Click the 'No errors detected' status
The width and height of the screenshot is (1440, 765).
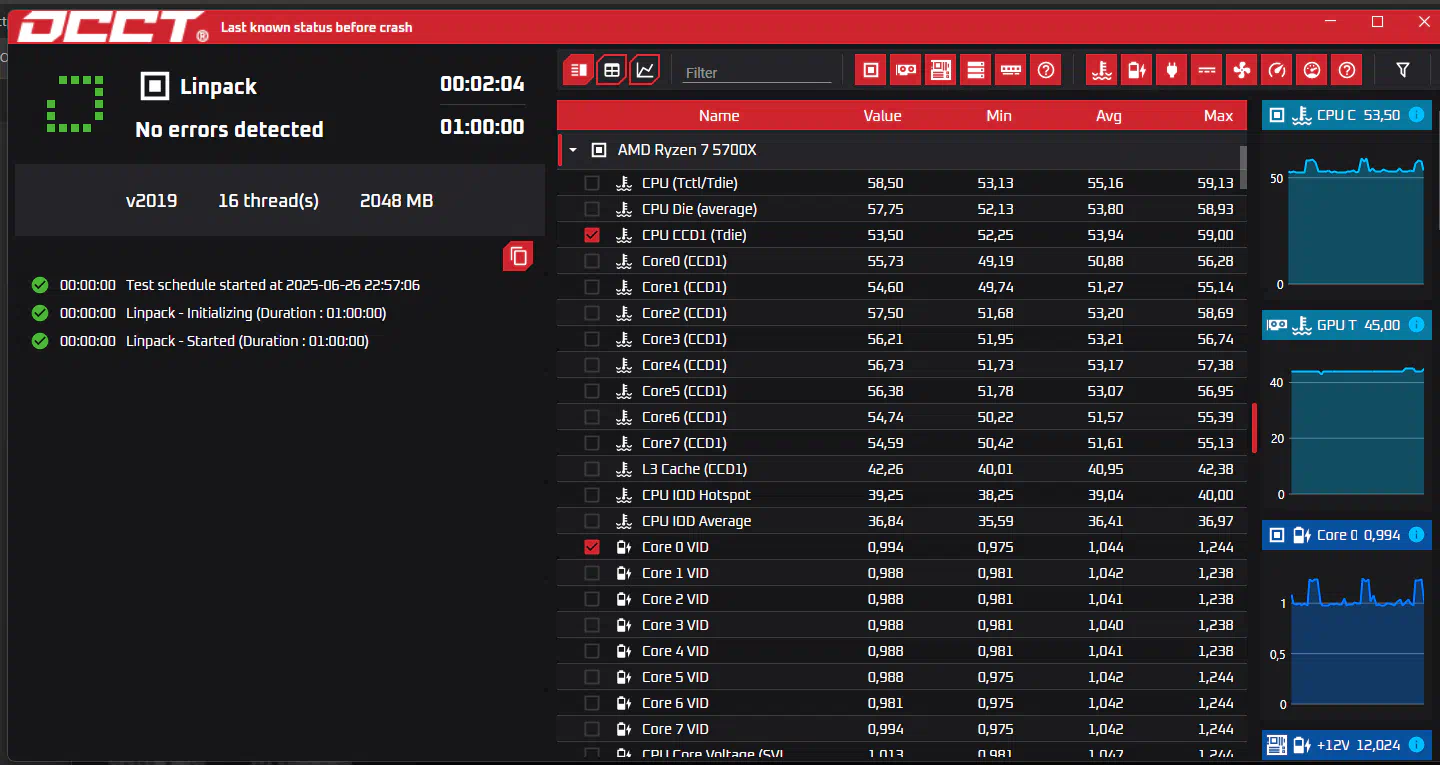click(x=229, y=130)
